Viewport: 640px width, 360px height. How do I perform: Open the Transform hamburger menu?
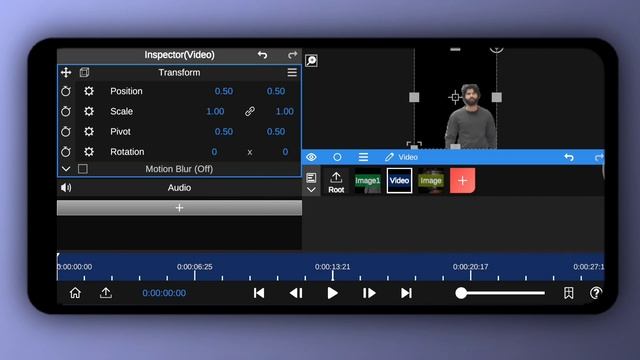[x=292, y=73]
